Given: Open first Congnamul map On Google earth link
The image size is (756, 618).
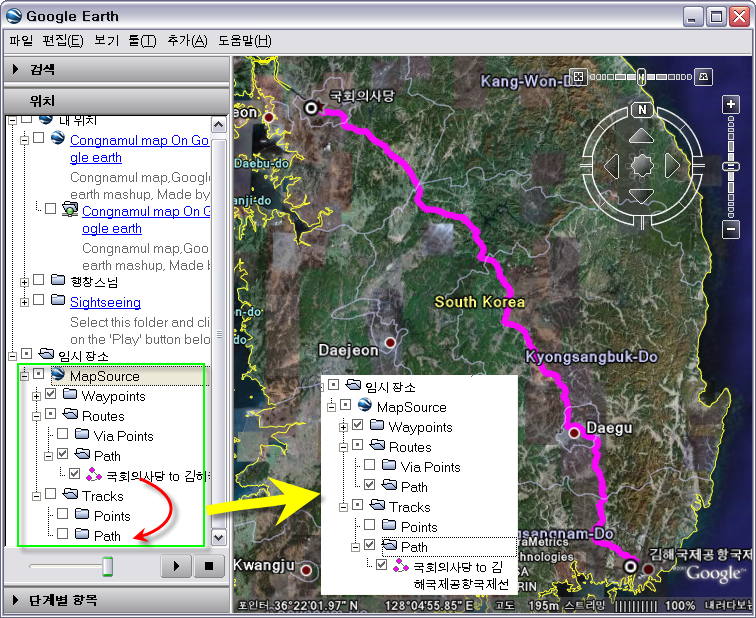Looking at the screenshot, I should point(139,148).
